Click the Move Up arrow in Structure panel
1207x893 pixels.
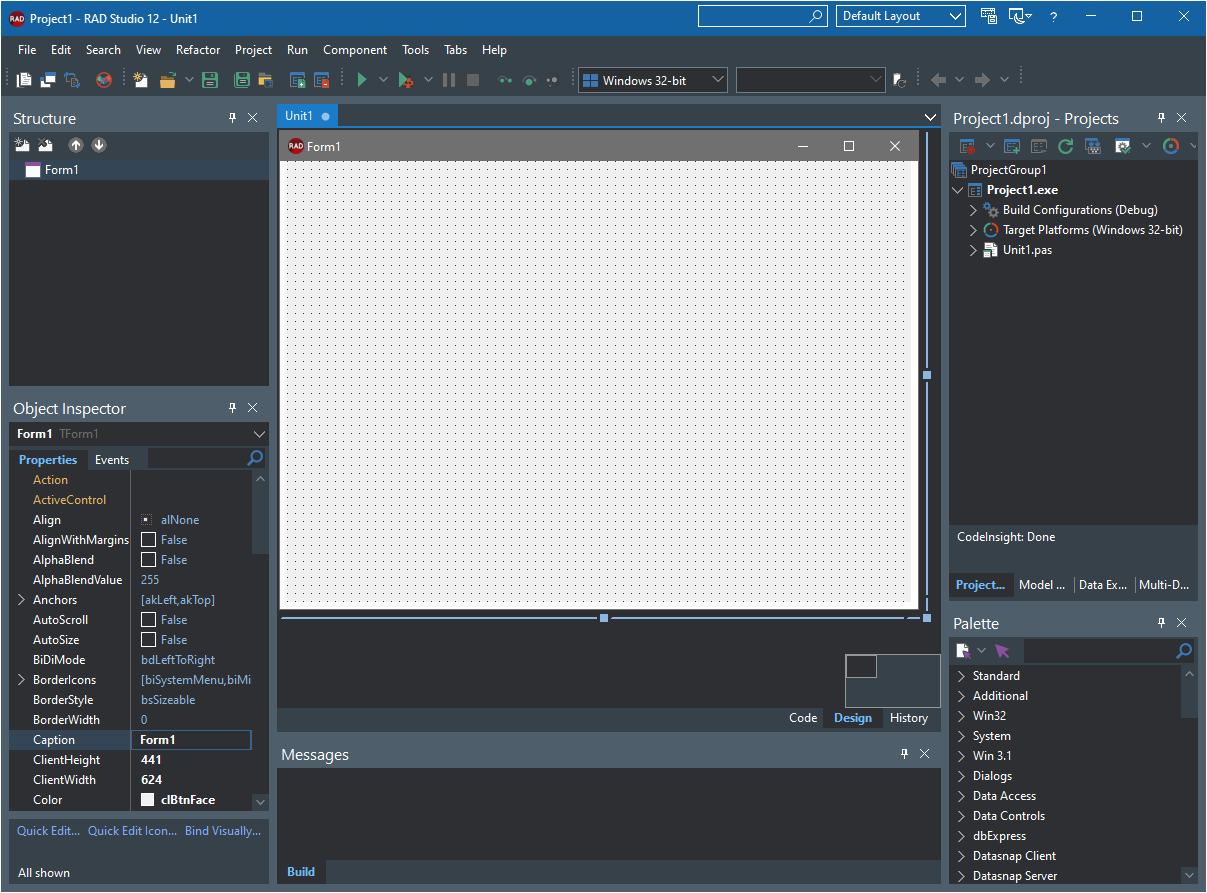click(x=76, y=145)
